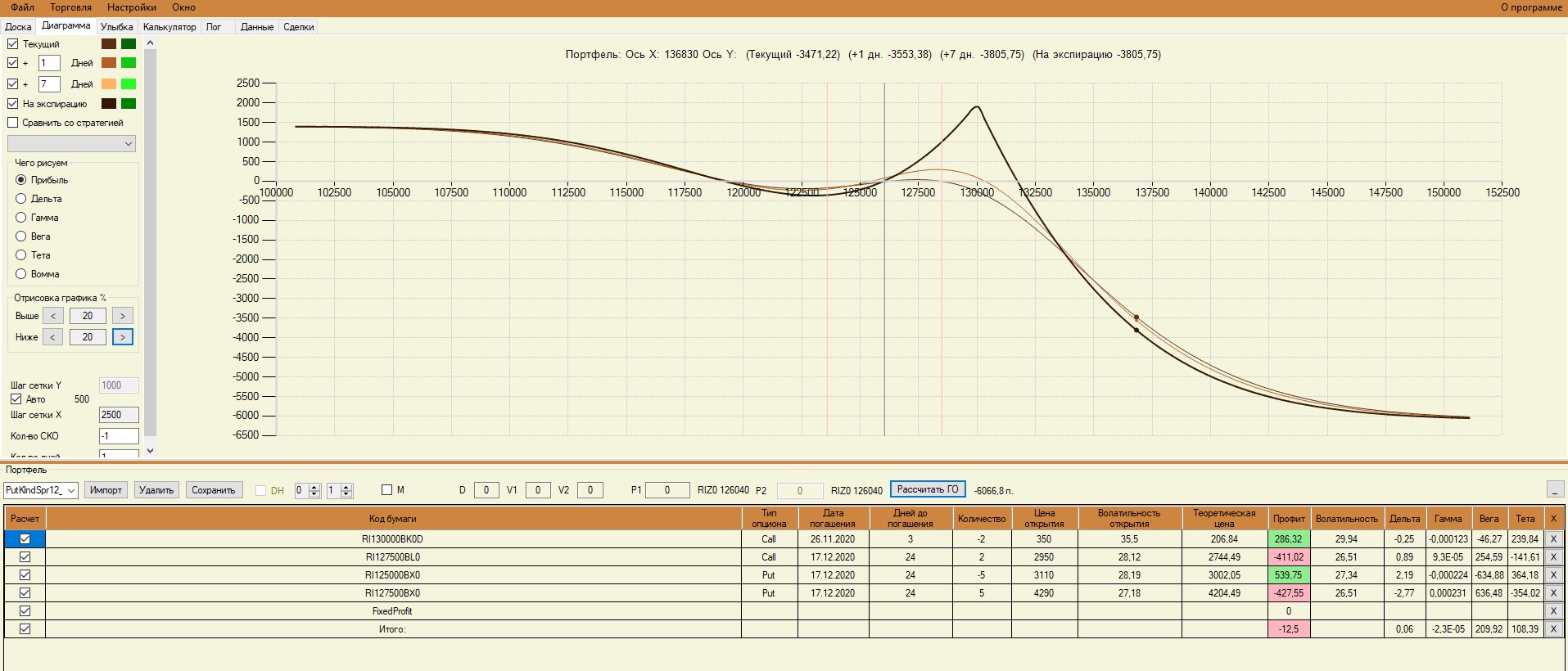Image resolution: width=1568 pixels, height=671 pixels.
Task: Click the X button for the RI125000BX0 row
Action: pos(1553,575)
